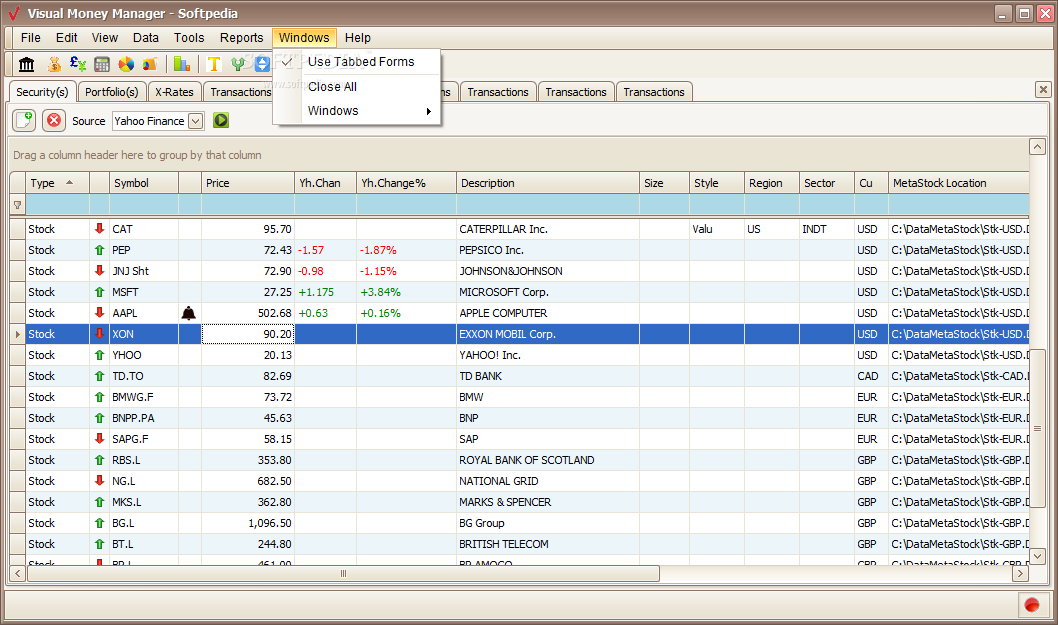1058x625 pixels.
Task: Sort by the Symbol column header
Action: pyautogui.click(x=144, y=183)
